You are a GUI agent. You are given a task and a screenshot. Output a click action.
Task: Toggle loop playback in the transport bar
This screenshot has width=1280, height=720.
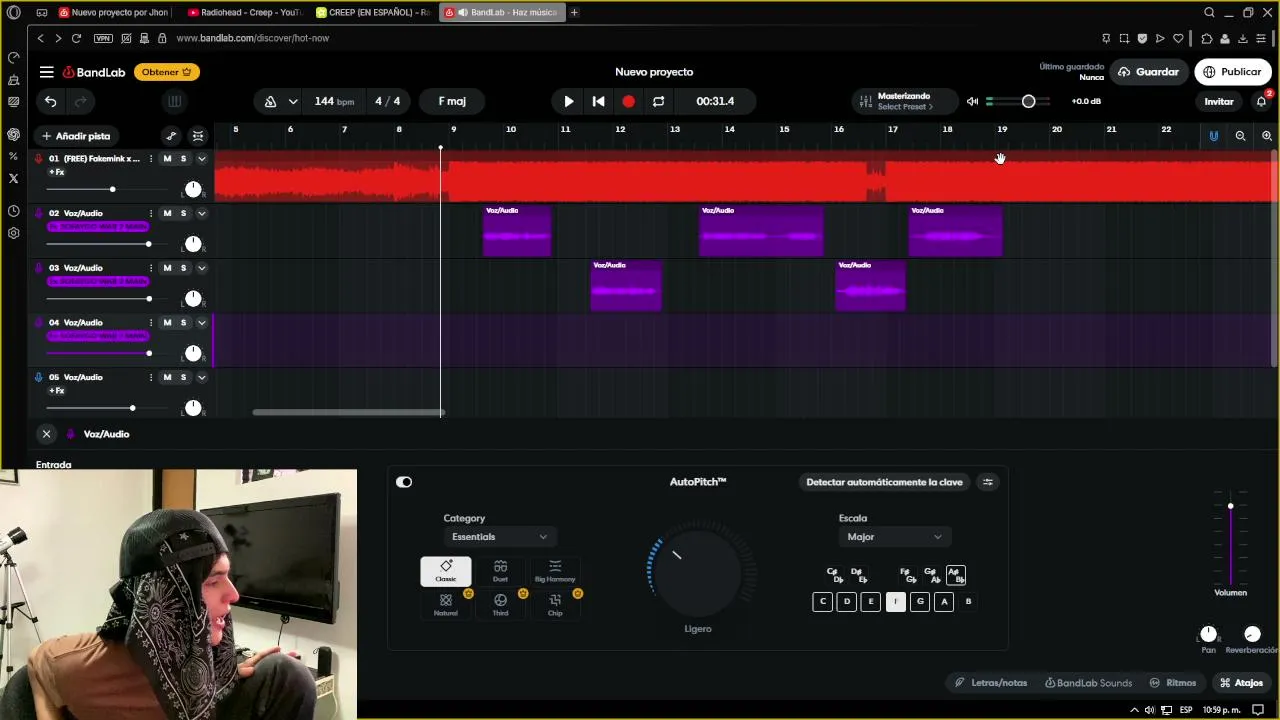tap(658, 101)
